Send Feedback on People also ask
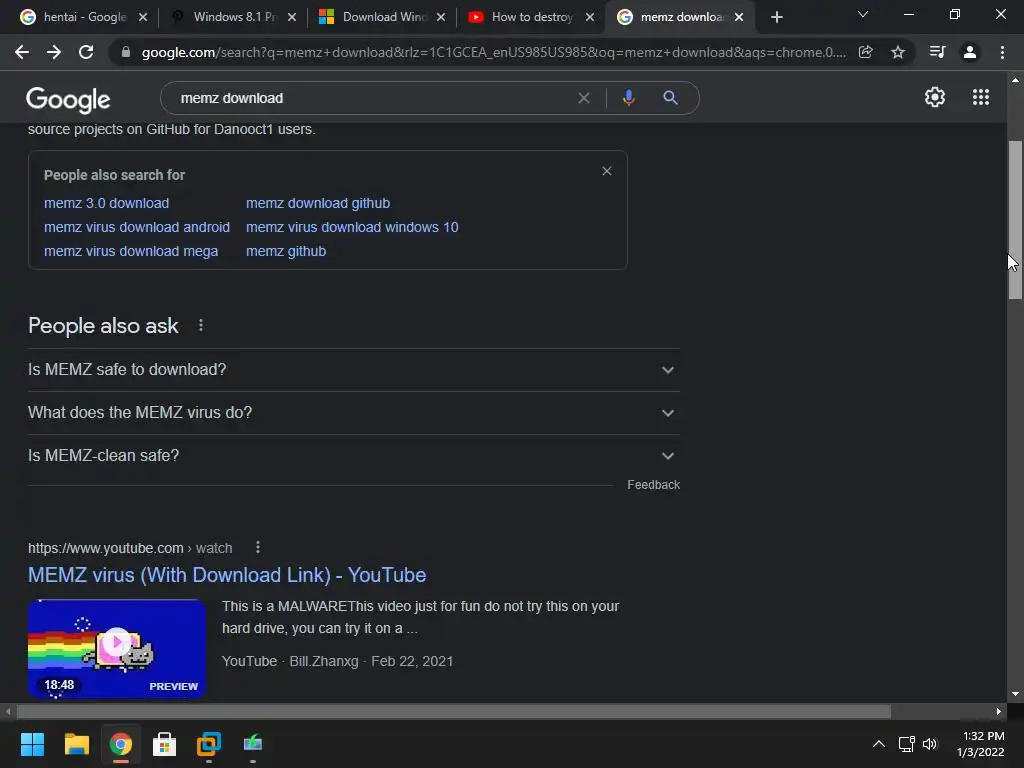The width and height of the screenshot is (1024, 768). pyautogui.click(x=653, y=485)
